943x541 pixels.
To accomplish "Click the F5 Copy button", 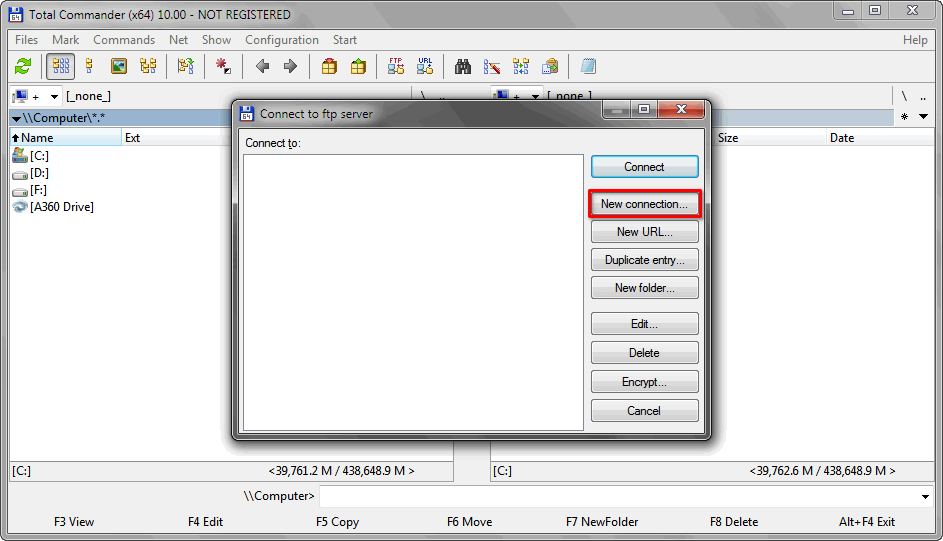I will click(x=337, y=522).
